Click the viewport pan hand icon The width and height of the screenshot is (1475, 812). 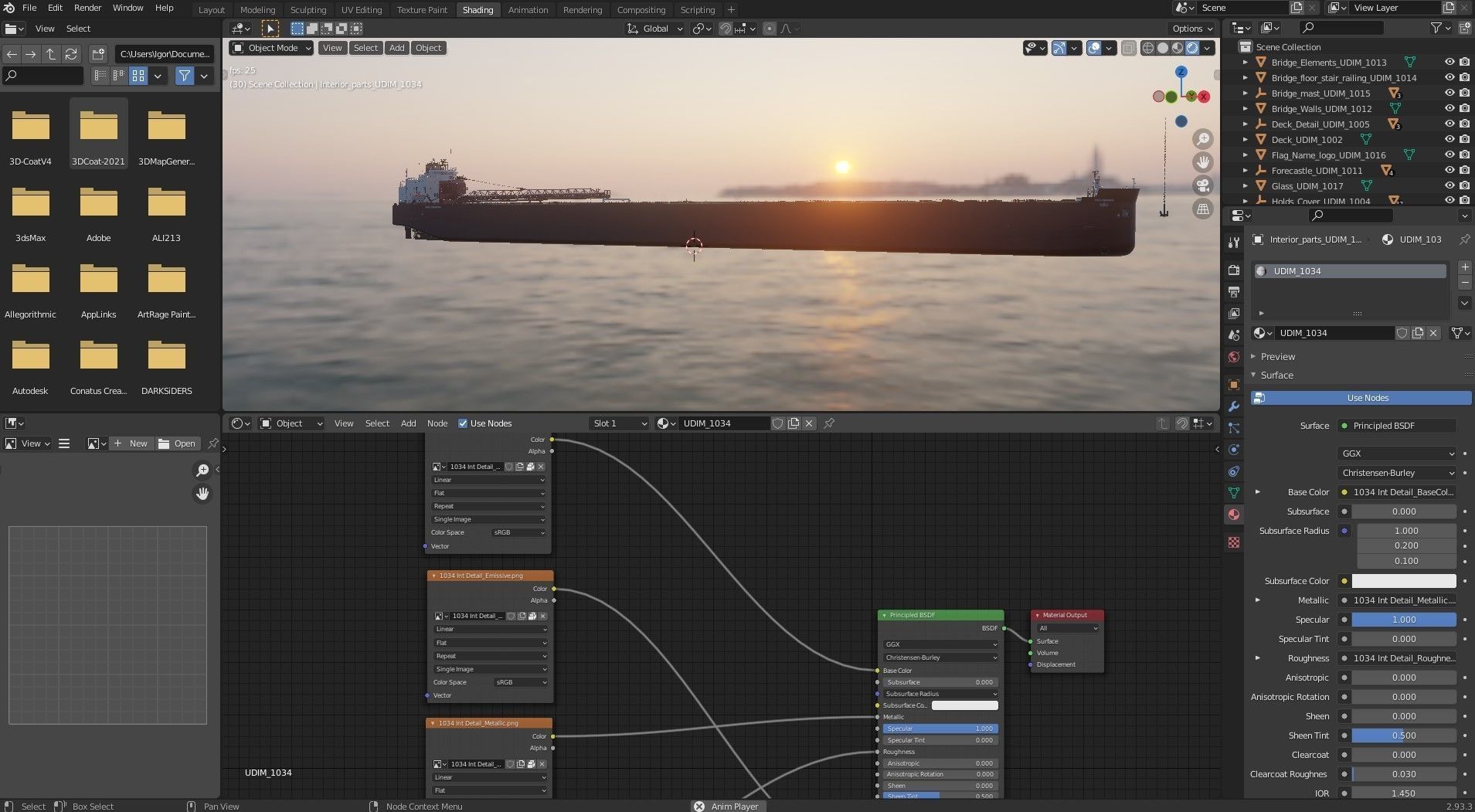pos(1202,162)
